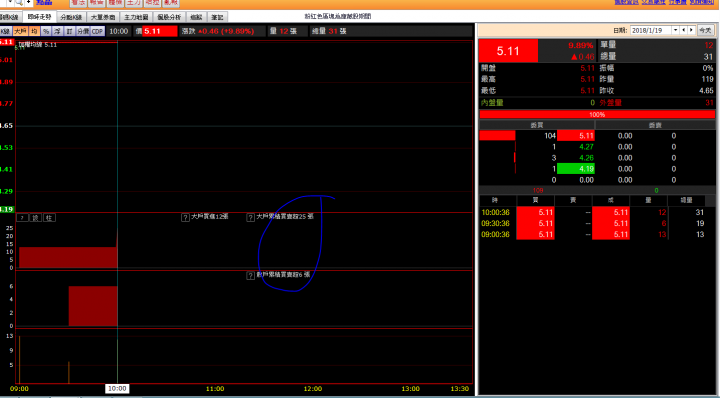
Task: Click the 10:00 time marker on axis
Action: 117,388
